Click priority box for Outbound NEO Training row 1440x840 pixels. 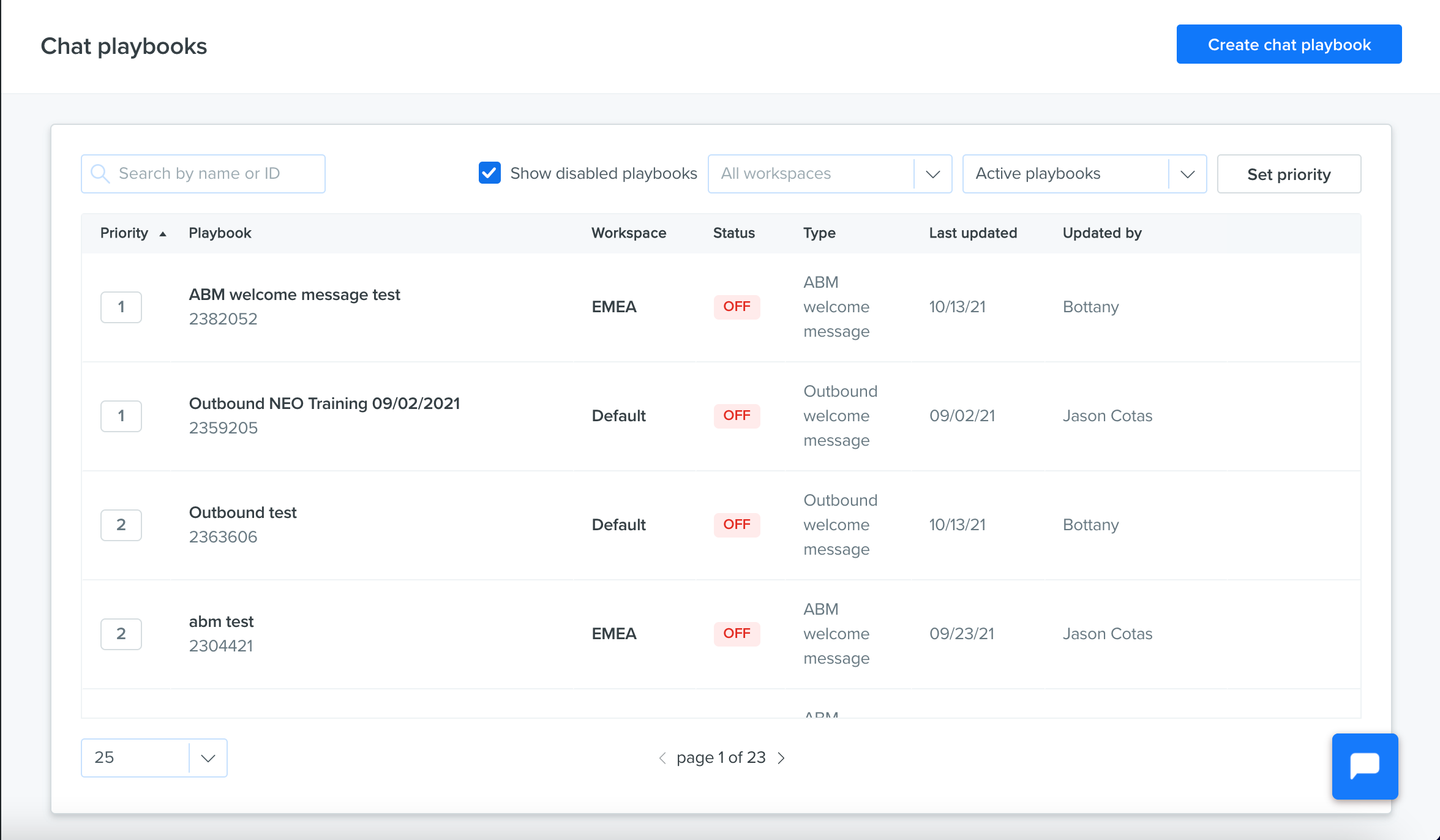[x=121, y=416]
